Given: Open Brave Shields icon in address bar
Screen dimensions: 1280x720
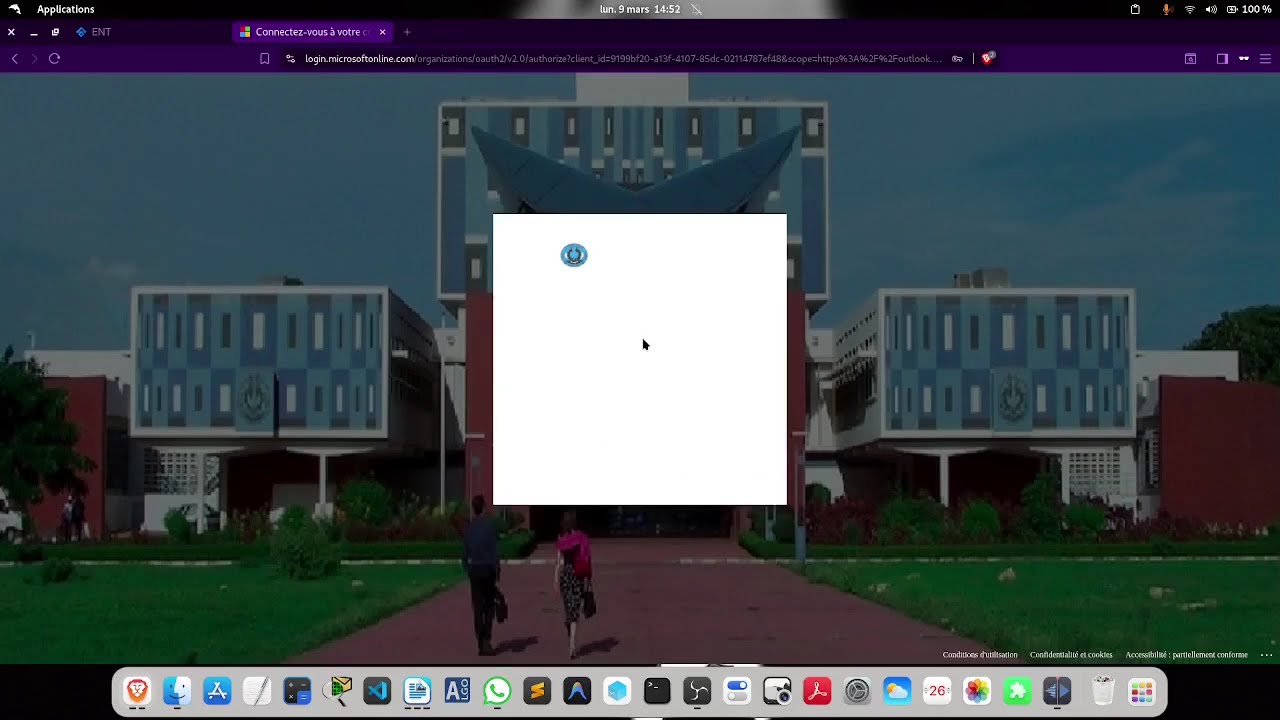Looking at the screenshot, I should (987, 58).
